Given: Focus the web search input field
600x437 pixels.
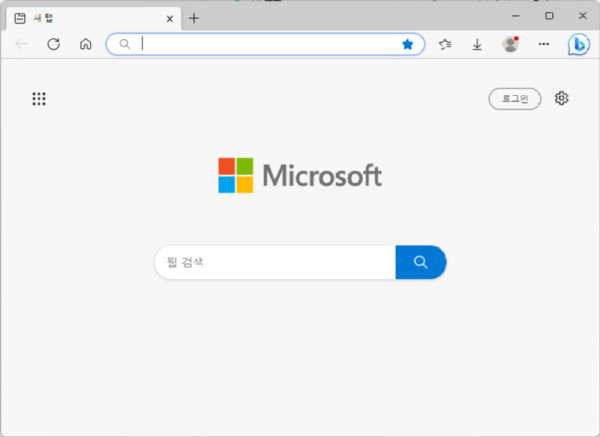Looking at the screenshot, I should [275, 262].
